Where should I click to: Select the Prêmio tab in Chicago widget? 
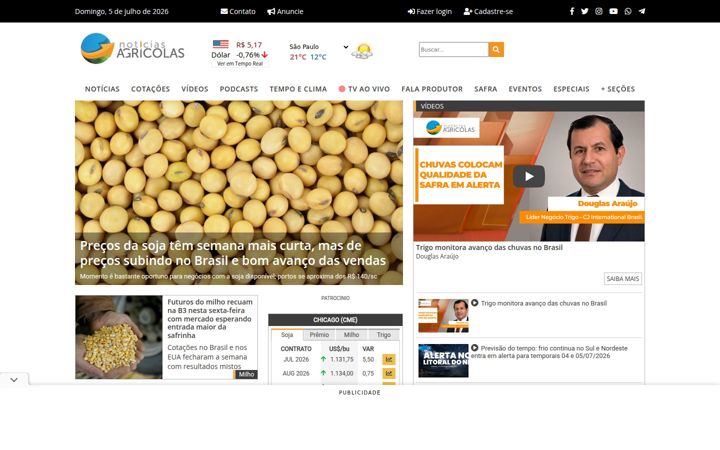pyautogui.click(x=319, y=335)
